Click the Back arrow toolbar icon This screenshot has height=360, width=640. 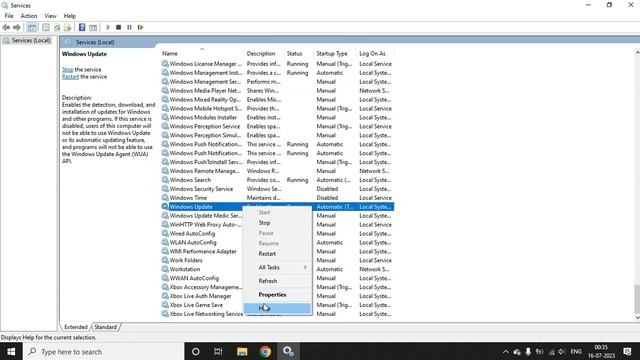(6, 27)
